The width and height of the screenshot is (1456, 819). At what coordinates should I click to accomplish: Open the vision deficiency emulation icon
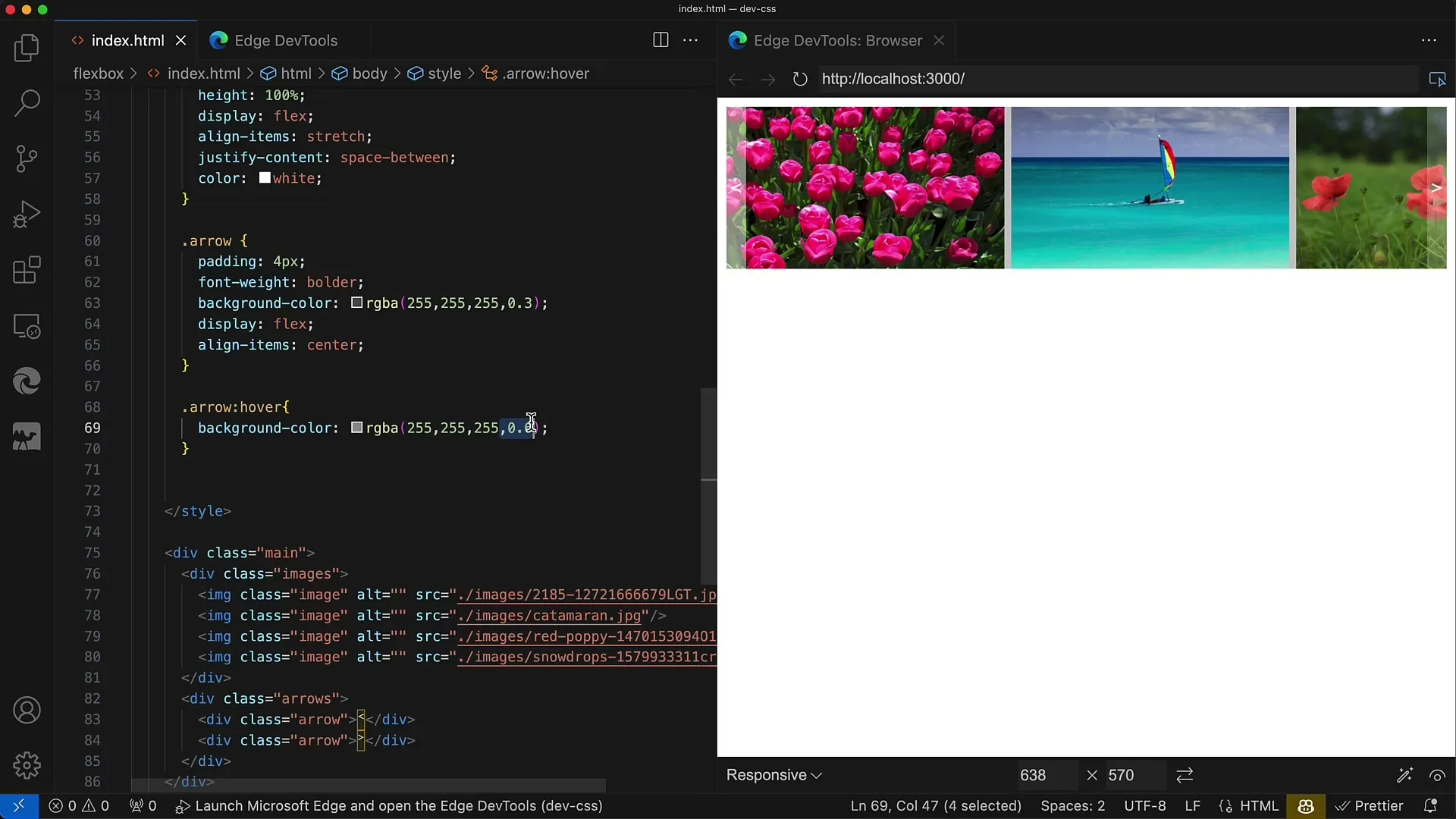[1437, 775]
